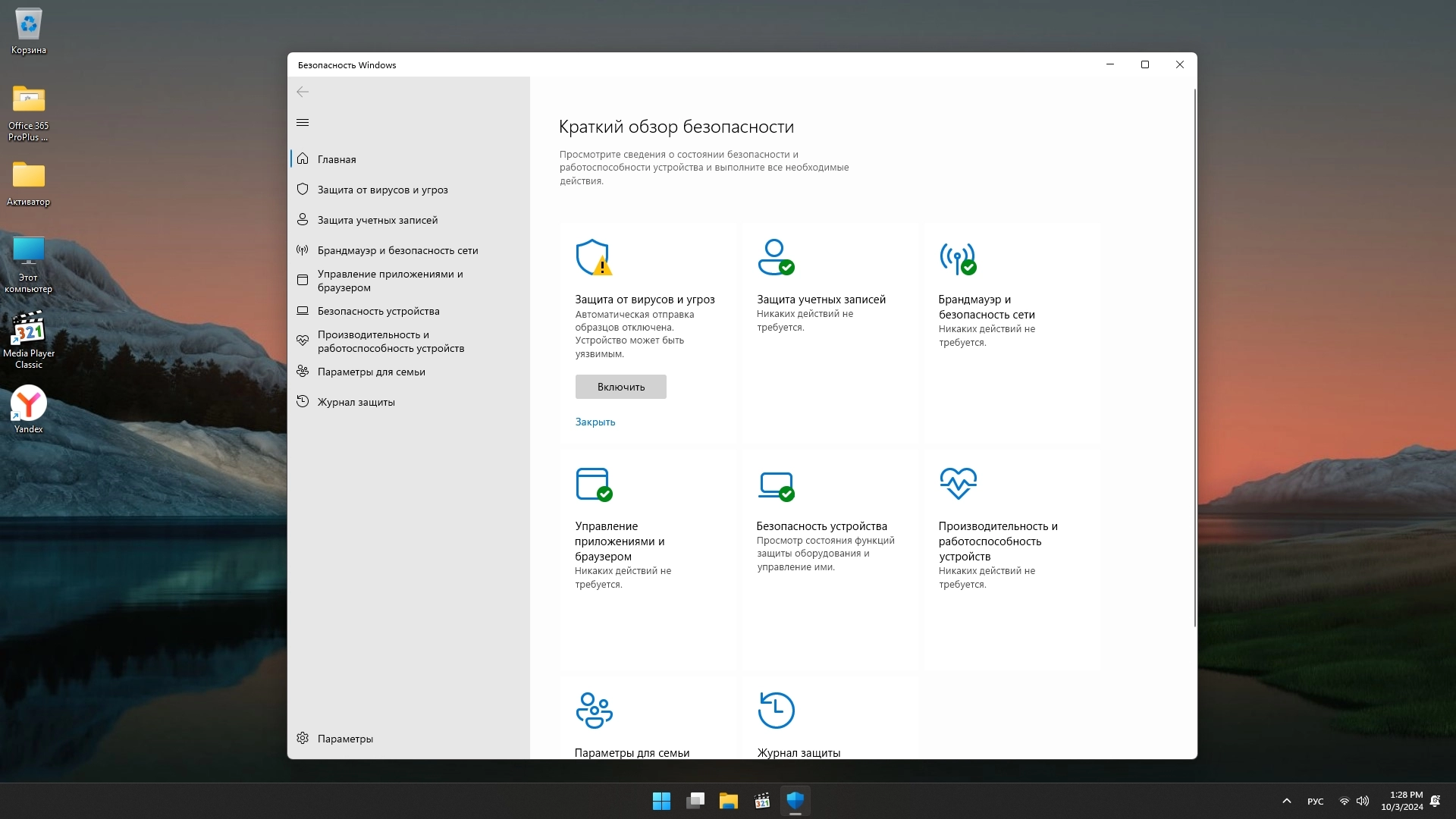Click the virus protection shield warning icon
This screenshot has height=819, width=1456.
tap(593, 258)
